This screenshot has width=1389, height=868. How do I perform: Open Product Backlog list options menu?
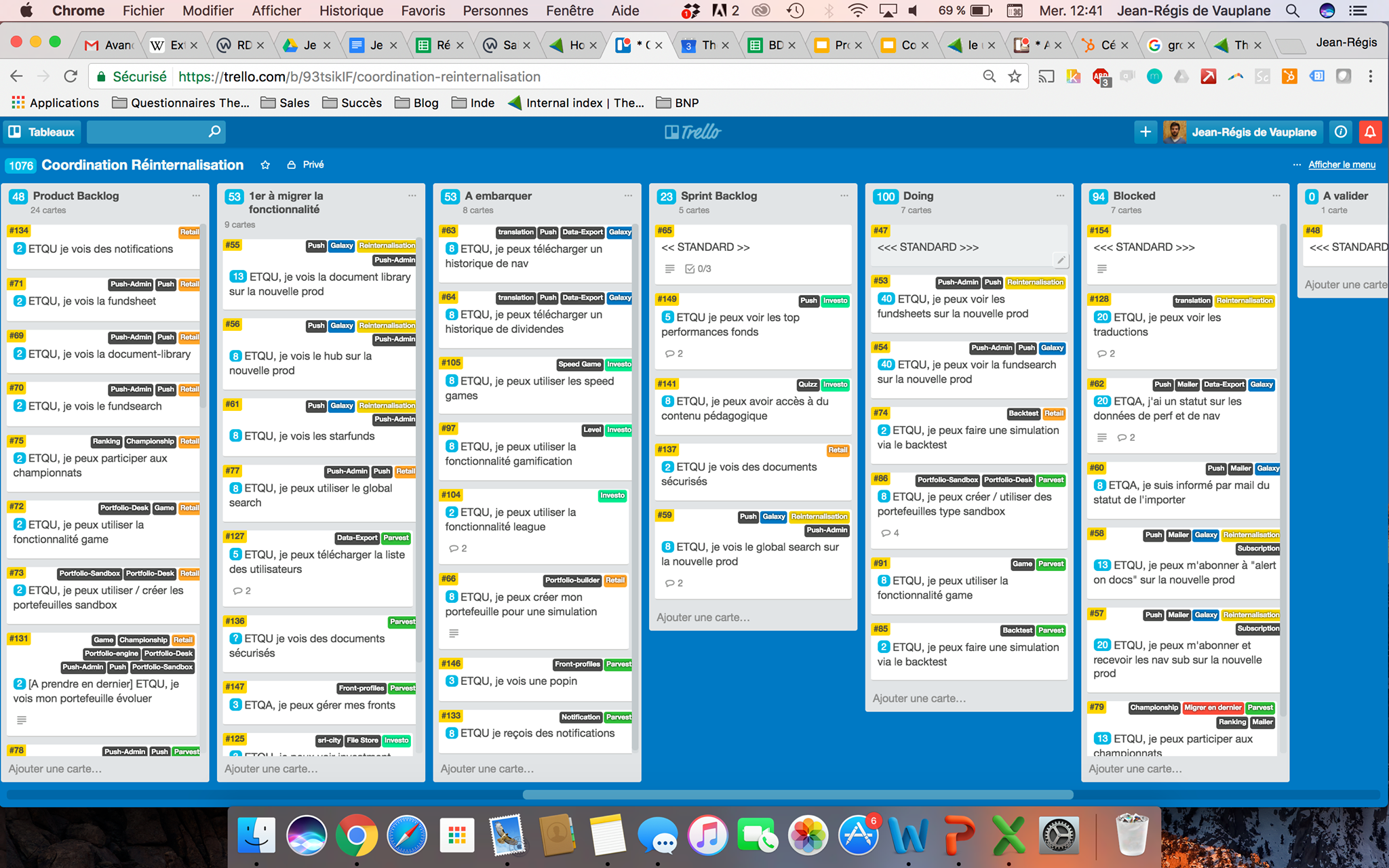pos(196,195)
